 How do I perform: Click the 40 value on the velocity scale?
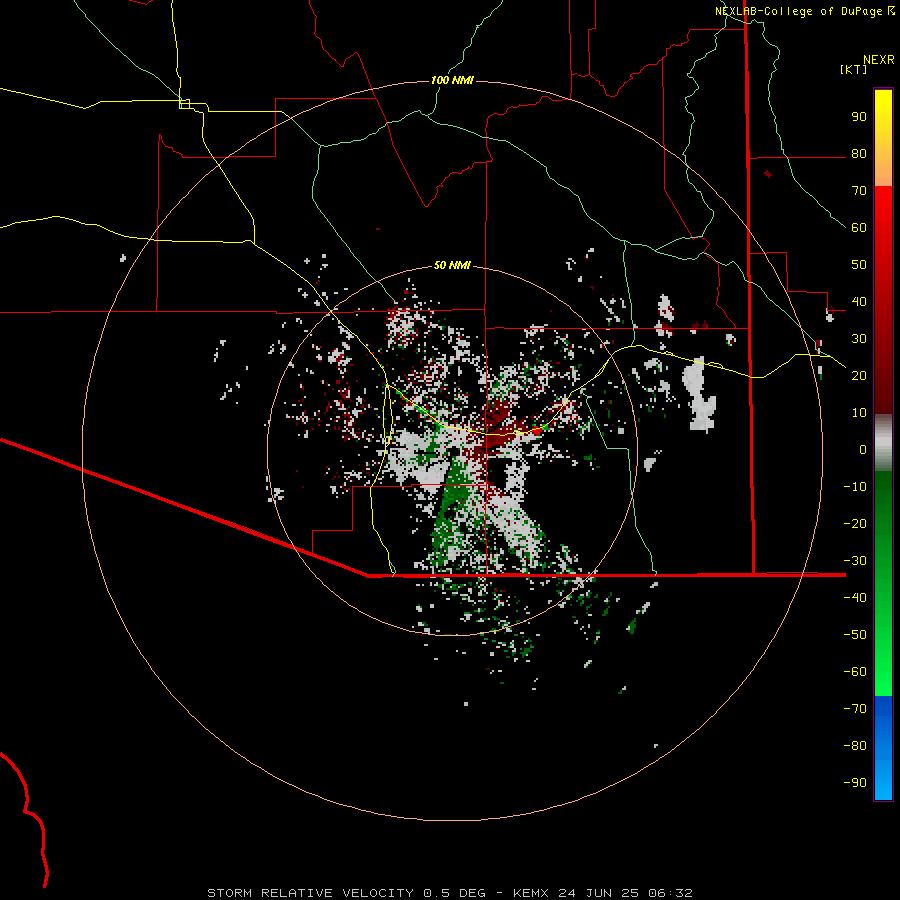pyautogui.click(x=859, y=302)
